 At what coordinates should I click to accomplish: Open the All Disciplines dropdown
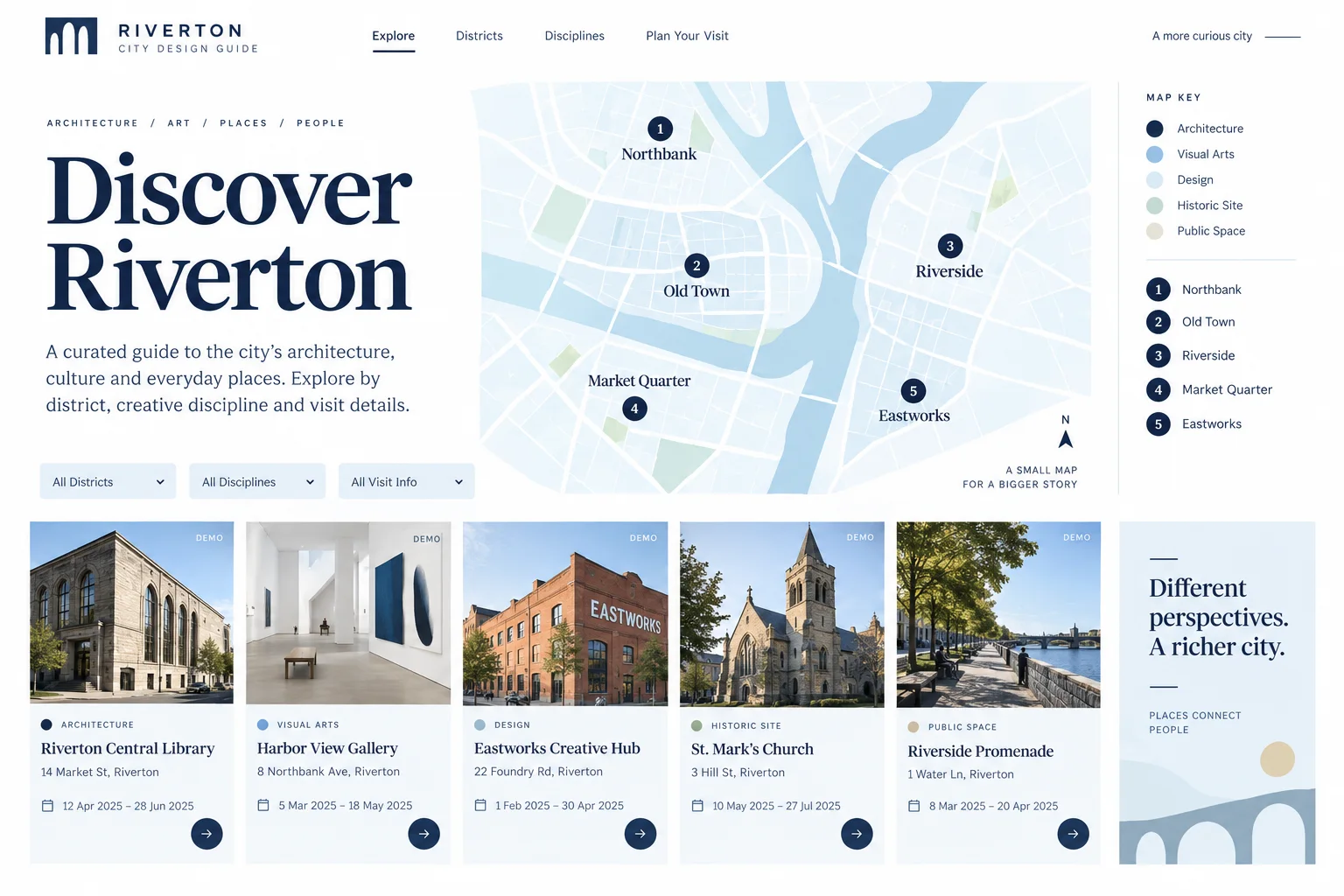point(257,482)
